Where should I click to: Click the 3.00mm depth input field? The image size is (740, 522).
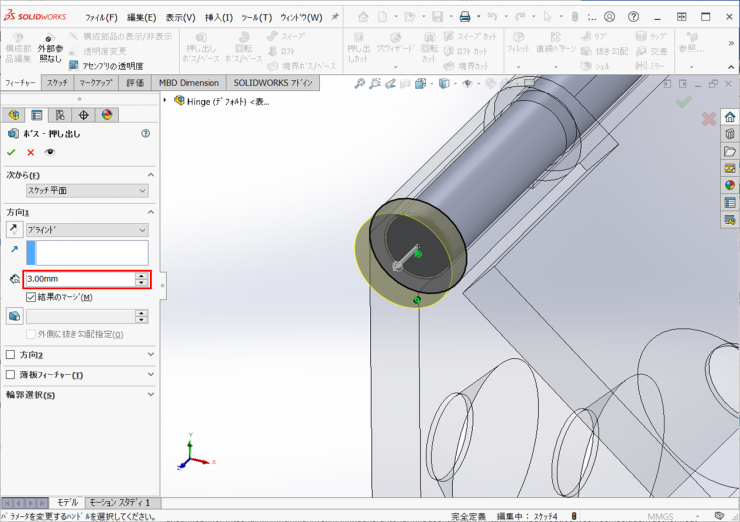pos(78,279)
